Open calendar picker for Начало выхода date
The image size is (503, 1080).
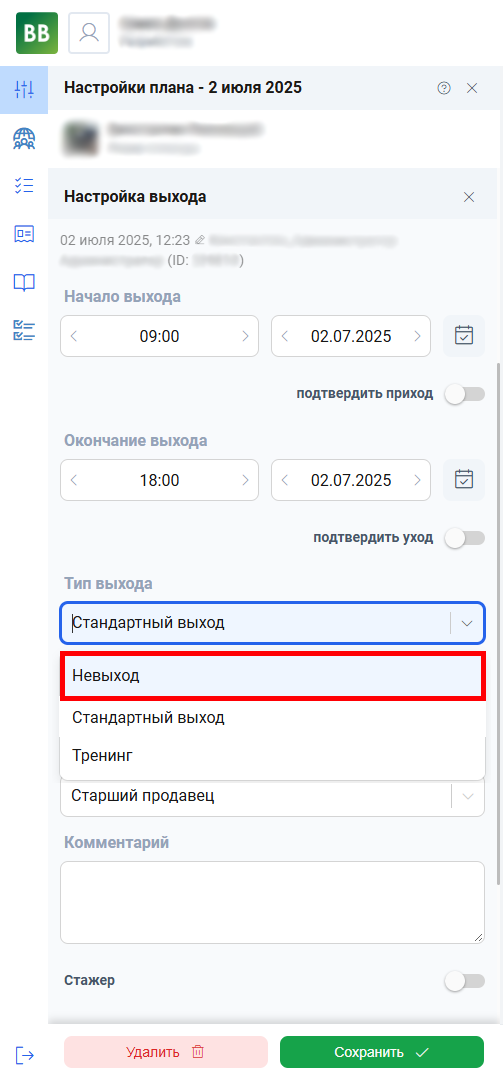click(464, 336)
